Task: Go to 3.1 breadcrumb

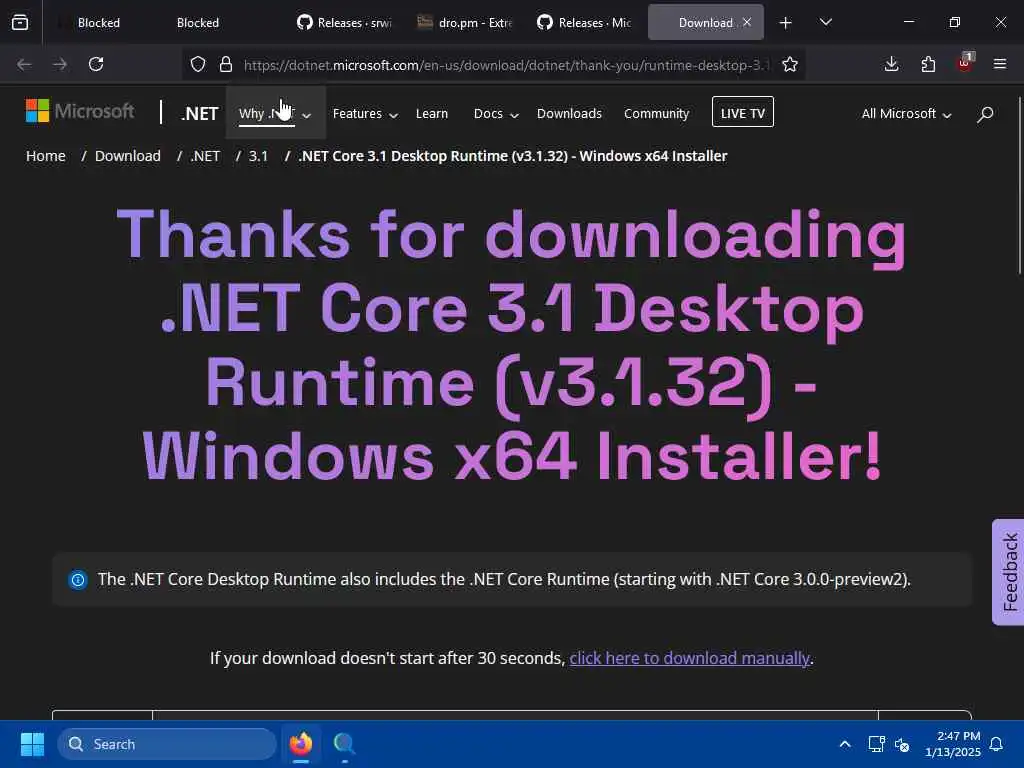Action: [x=258, y=156]
